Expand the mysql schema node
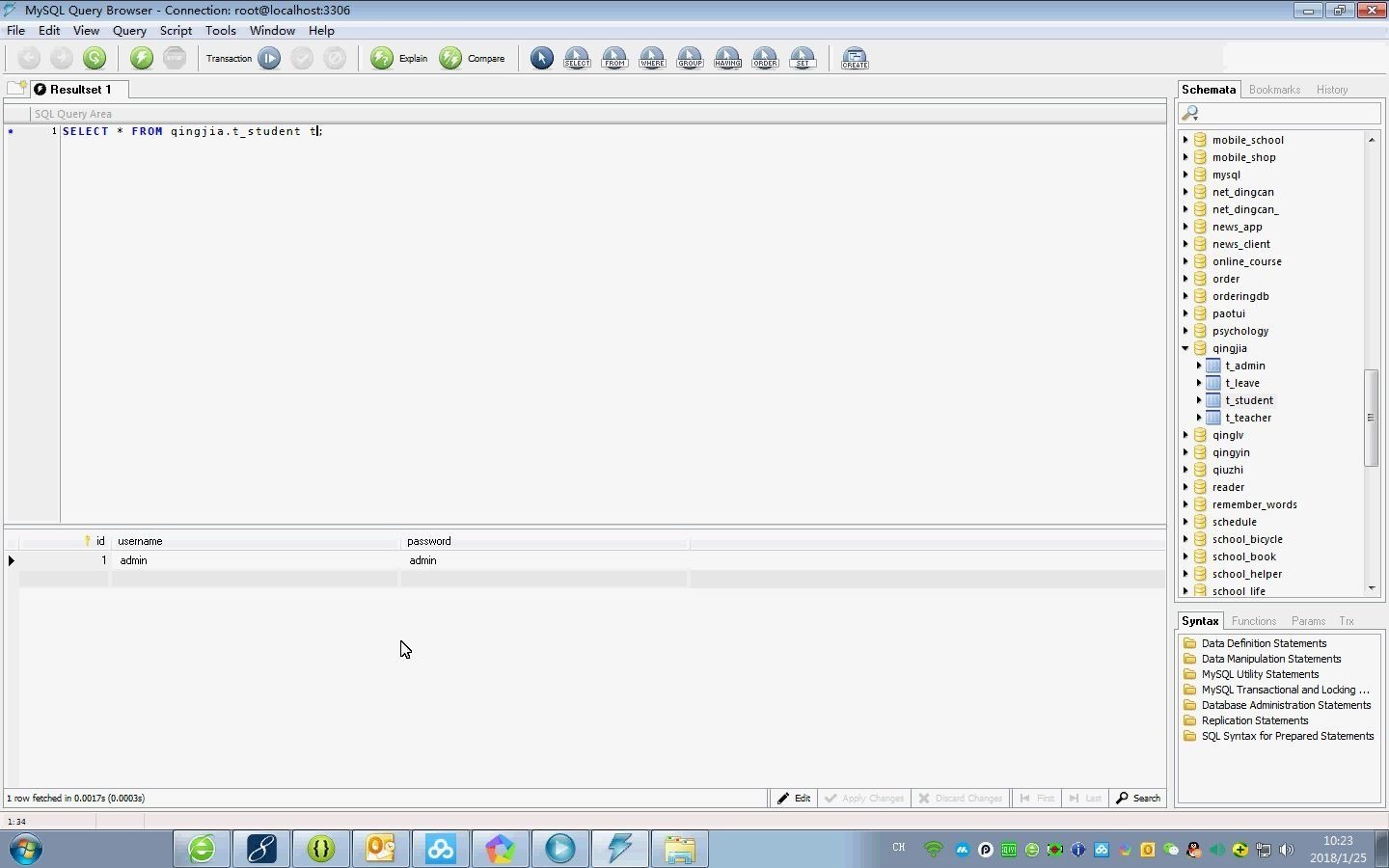Image resolution: width=1389 pixels, height=868 pixels. pos(1185,175)
